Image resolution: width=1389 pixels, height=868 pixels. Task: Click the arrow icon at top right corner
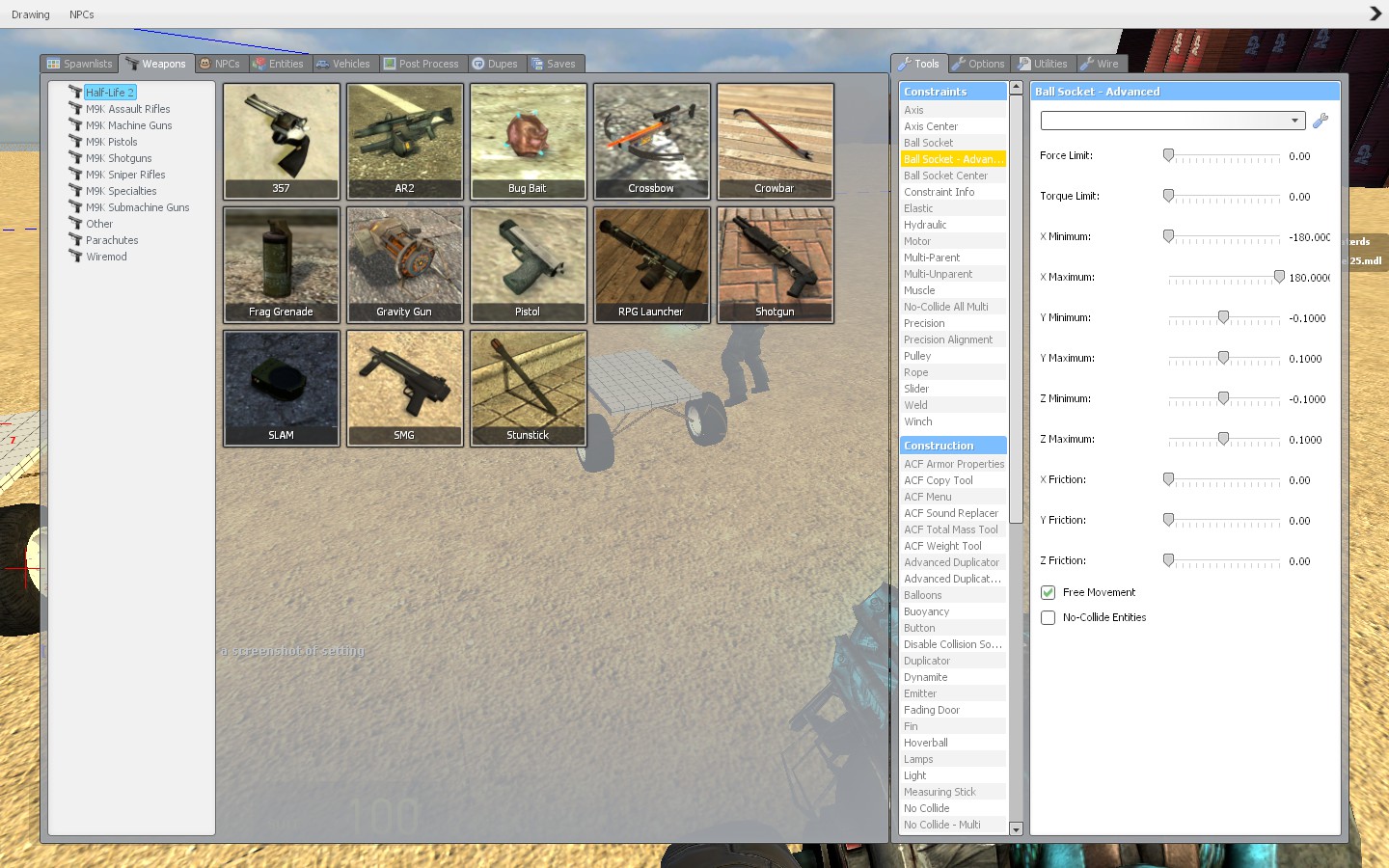(1375, 14)
